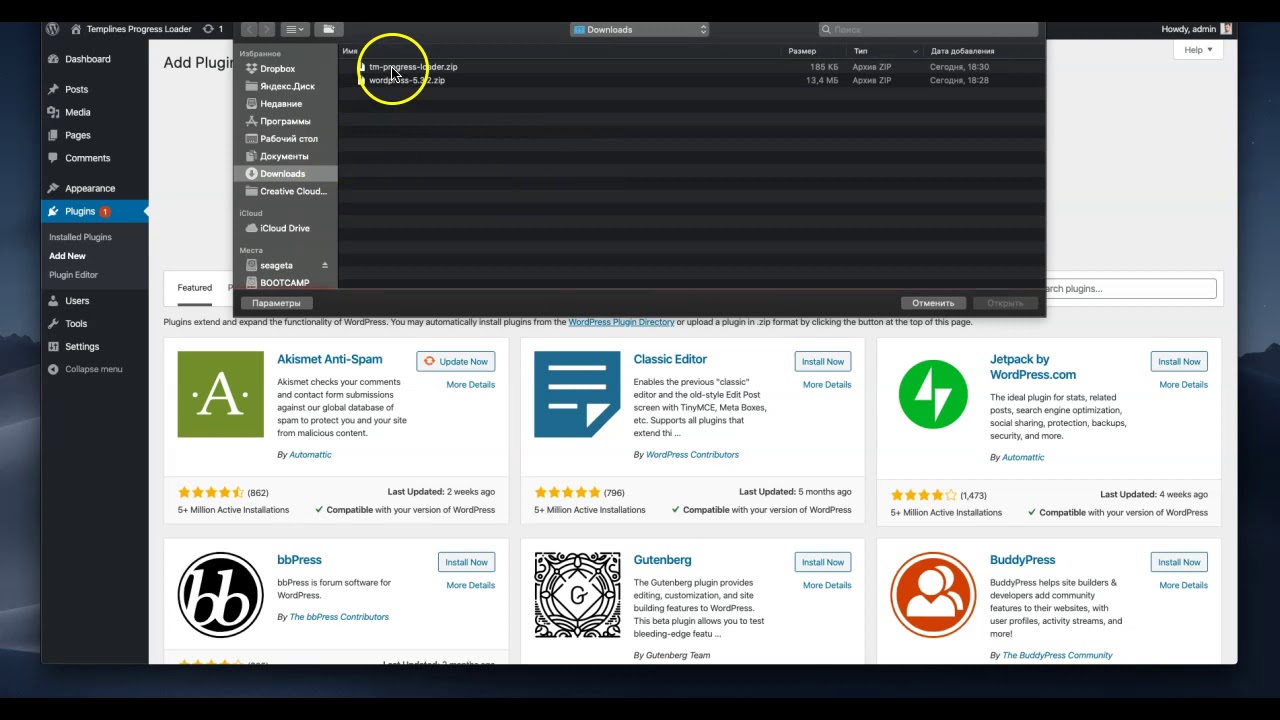This screenshot has height=720, width=1280.
Task: Select iCloud Drive in the dialog sidebar
Action: (284, 228)
